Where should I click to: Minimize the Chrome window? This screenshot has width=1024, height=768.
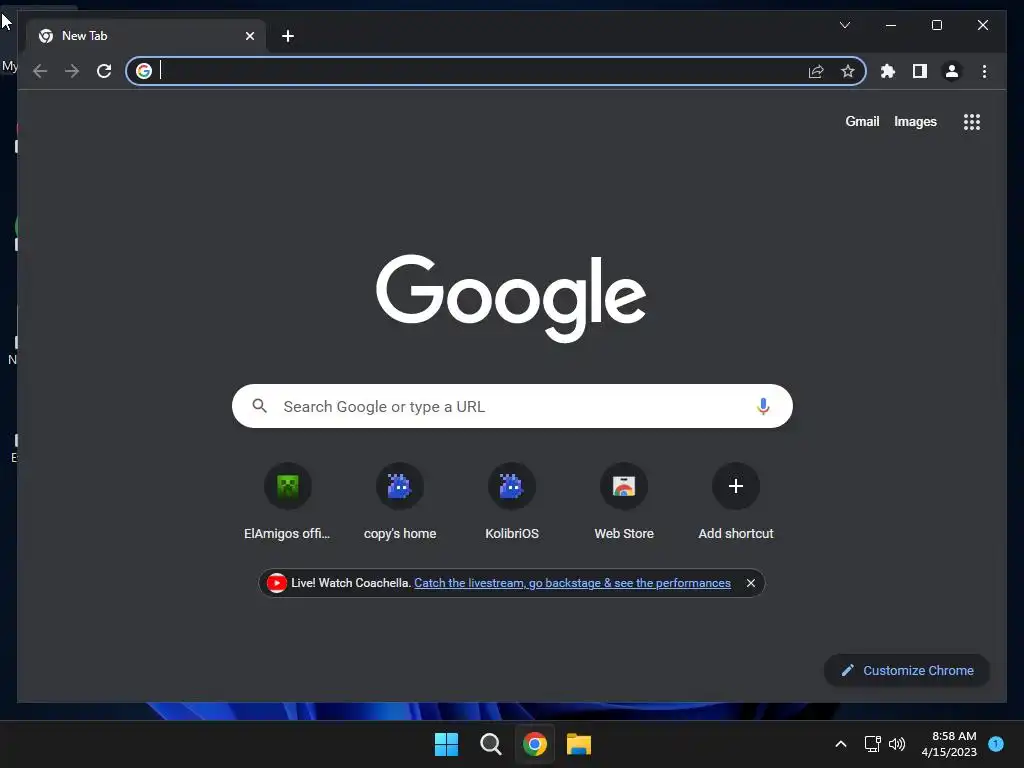click(x=891, y=25)
